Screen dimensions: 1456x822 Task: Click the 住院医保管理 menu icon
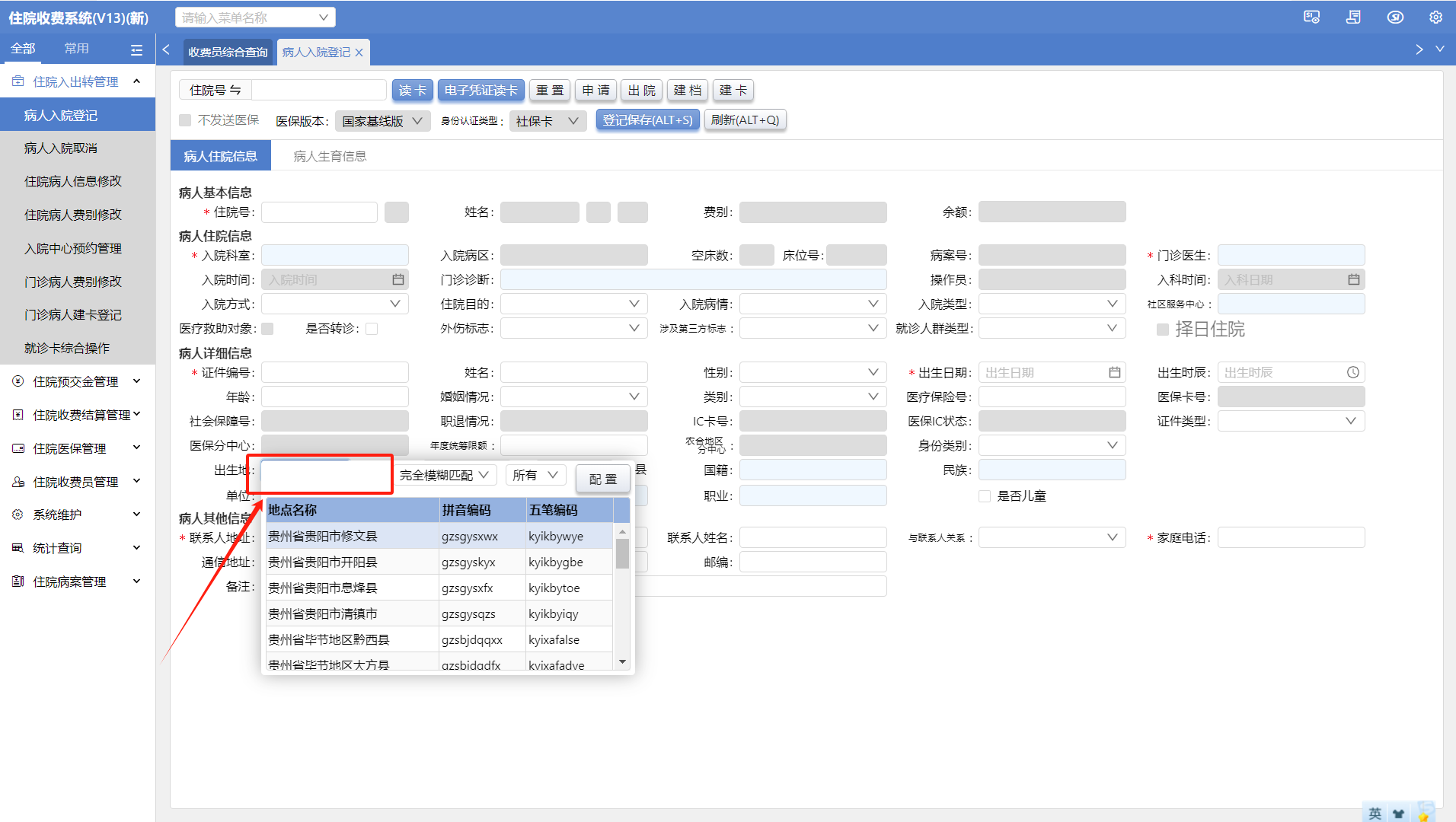coord(18,448)
